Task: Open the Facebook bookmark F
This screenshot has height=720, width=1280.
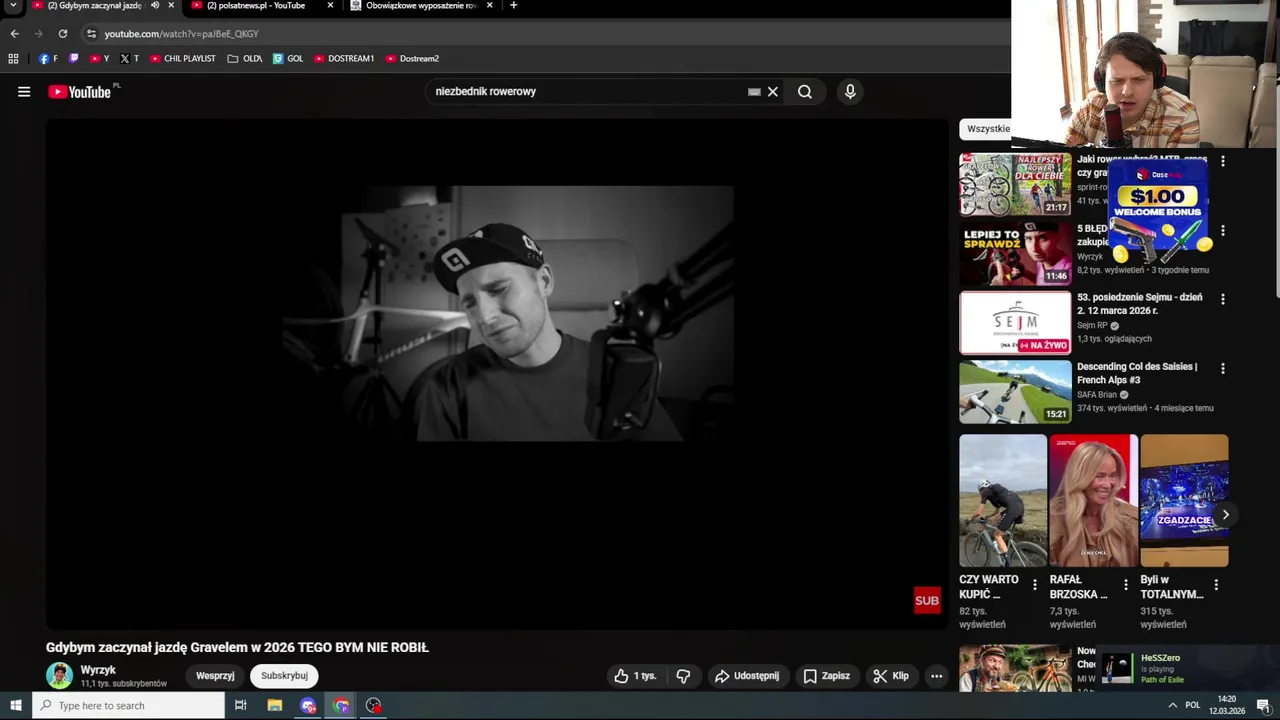Action: pyautogui.click(x=48, y=59)
